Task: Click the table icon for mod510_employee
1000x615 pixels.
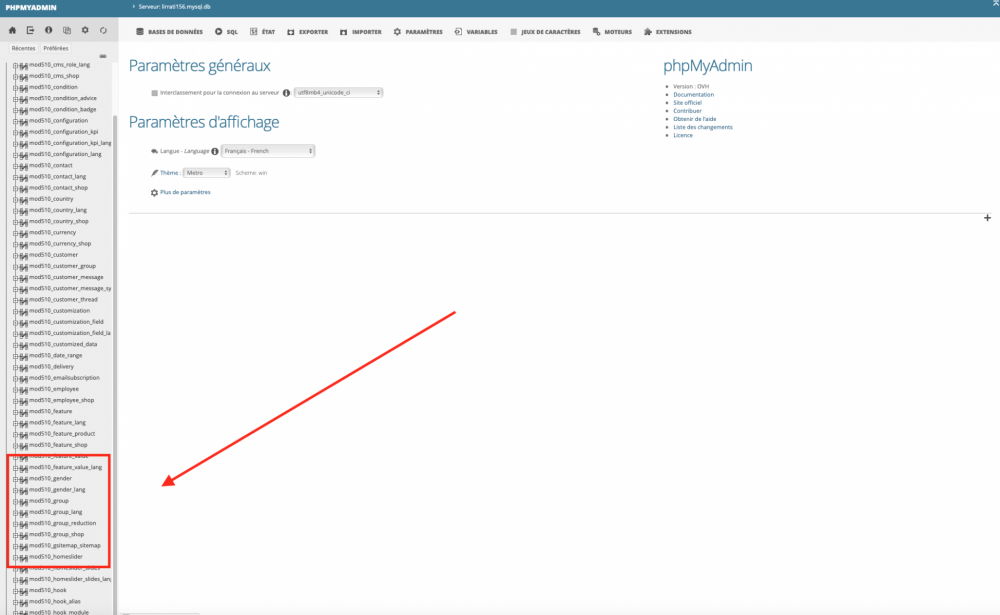Action: pyautogui.click(x=24, y=390)
